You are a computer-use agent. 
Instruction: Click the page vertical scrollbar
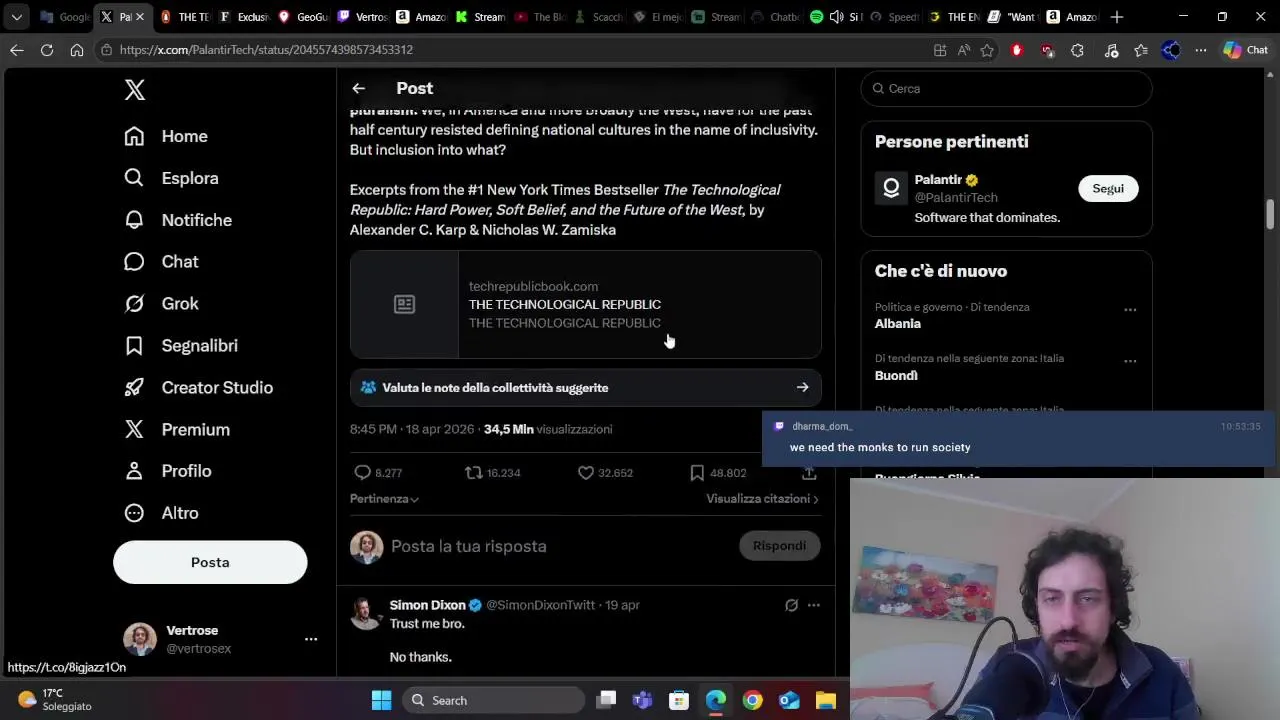click(x=1271, y=215)
